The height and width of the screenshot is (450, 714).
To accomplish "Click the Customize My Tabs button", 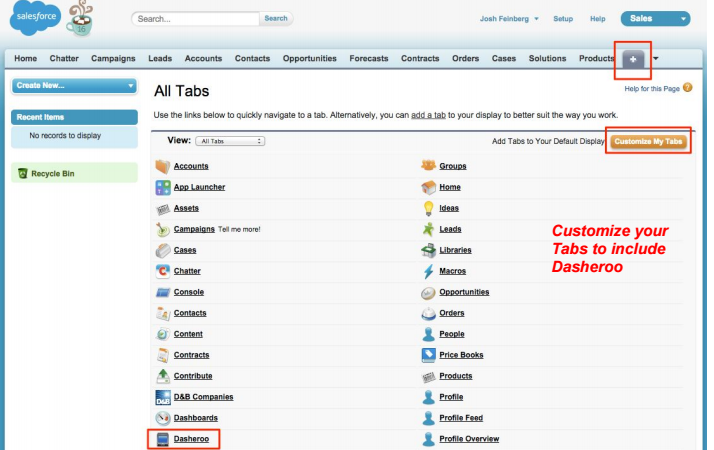I will click(x=648, y=141).
